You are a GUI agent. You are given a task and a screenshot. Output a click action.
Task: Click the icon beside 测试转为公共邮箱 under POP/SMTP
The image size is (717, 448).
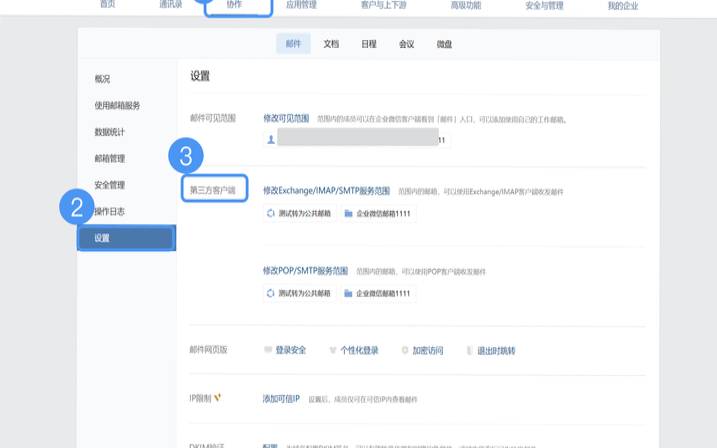271,293
